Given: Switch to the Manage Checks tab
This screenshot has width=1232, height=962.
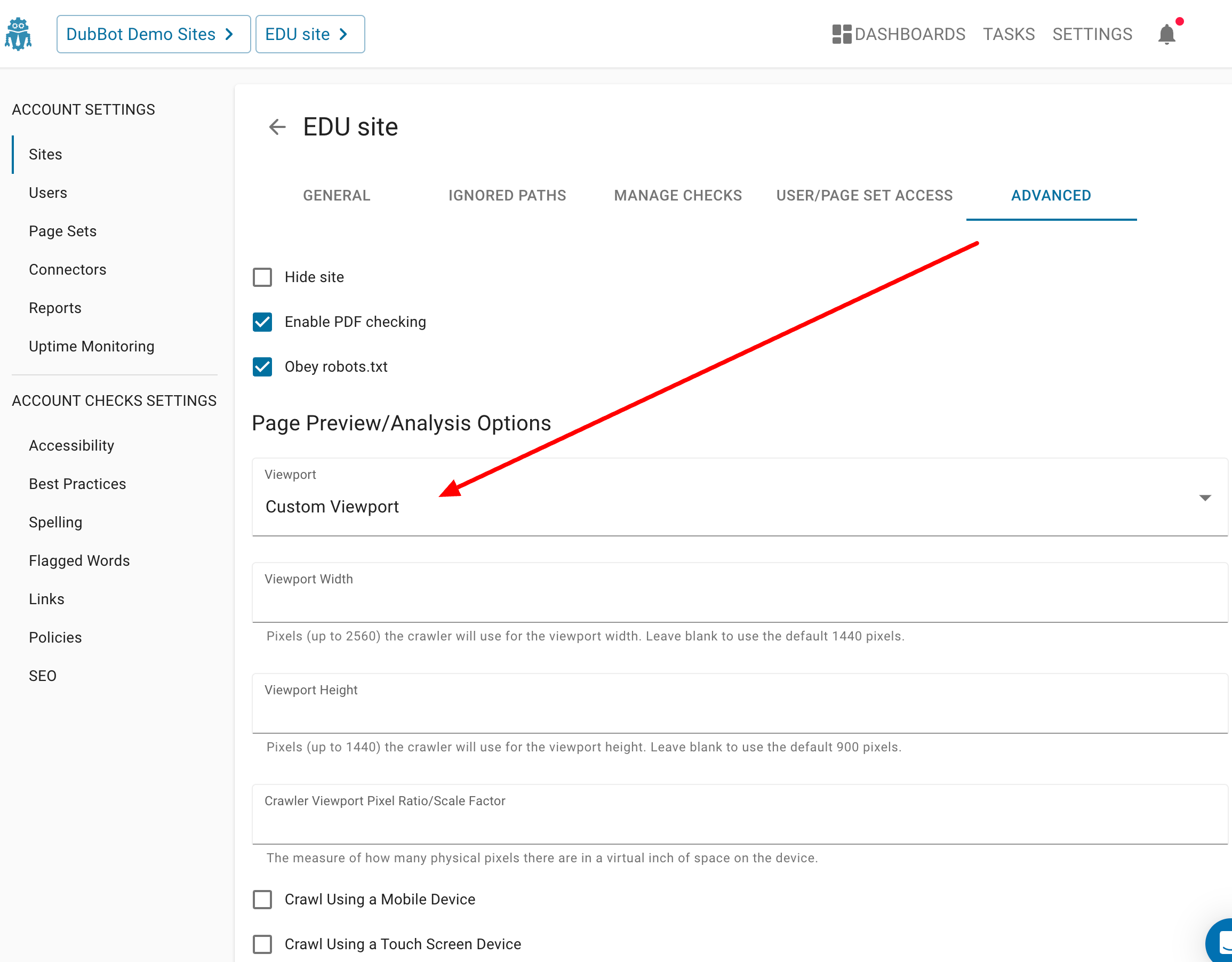Looking at the screenshot, I should (x=677, y=195).
